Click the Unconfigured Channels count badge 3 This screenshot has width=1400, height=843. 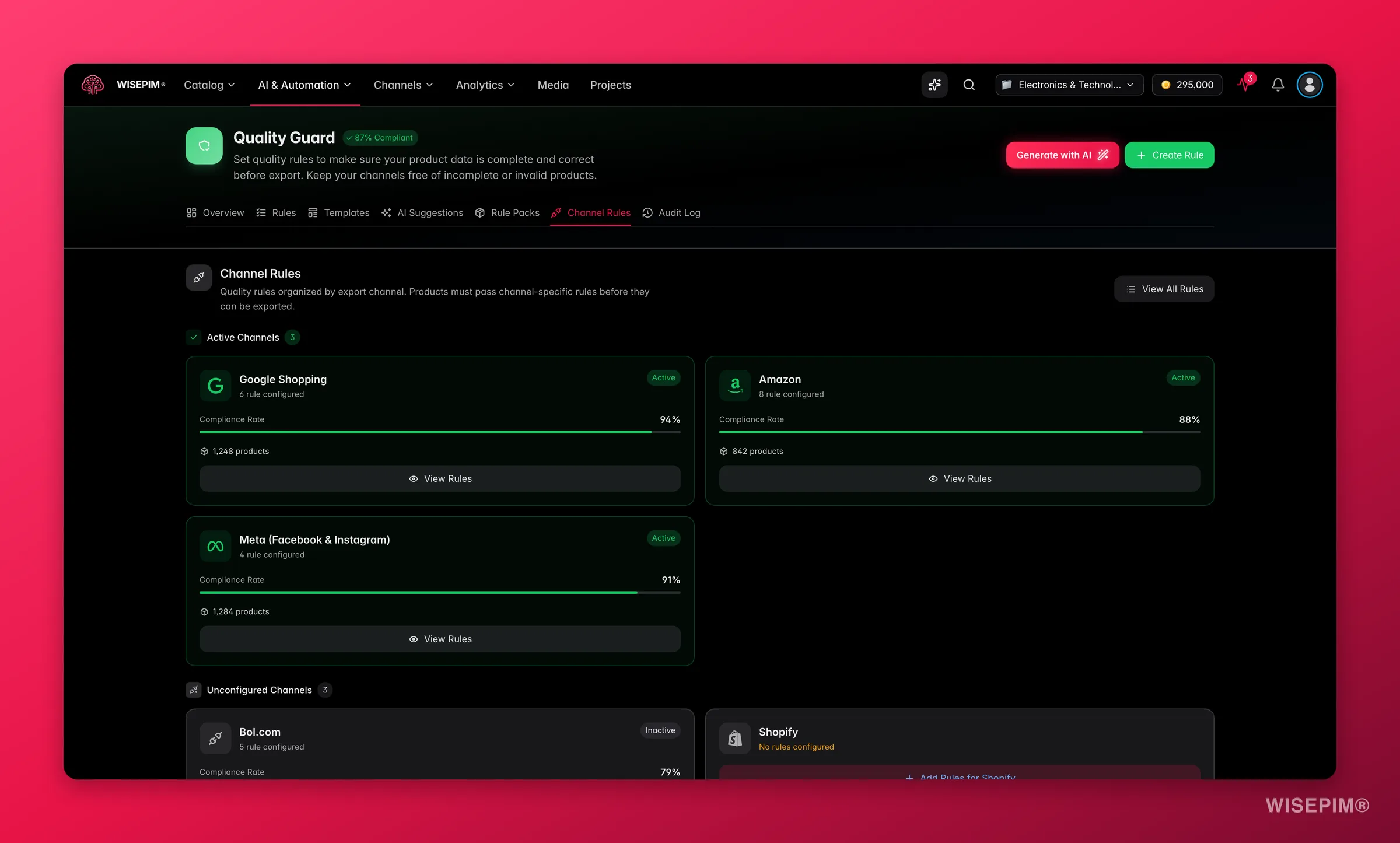click(x=325, y=690)
